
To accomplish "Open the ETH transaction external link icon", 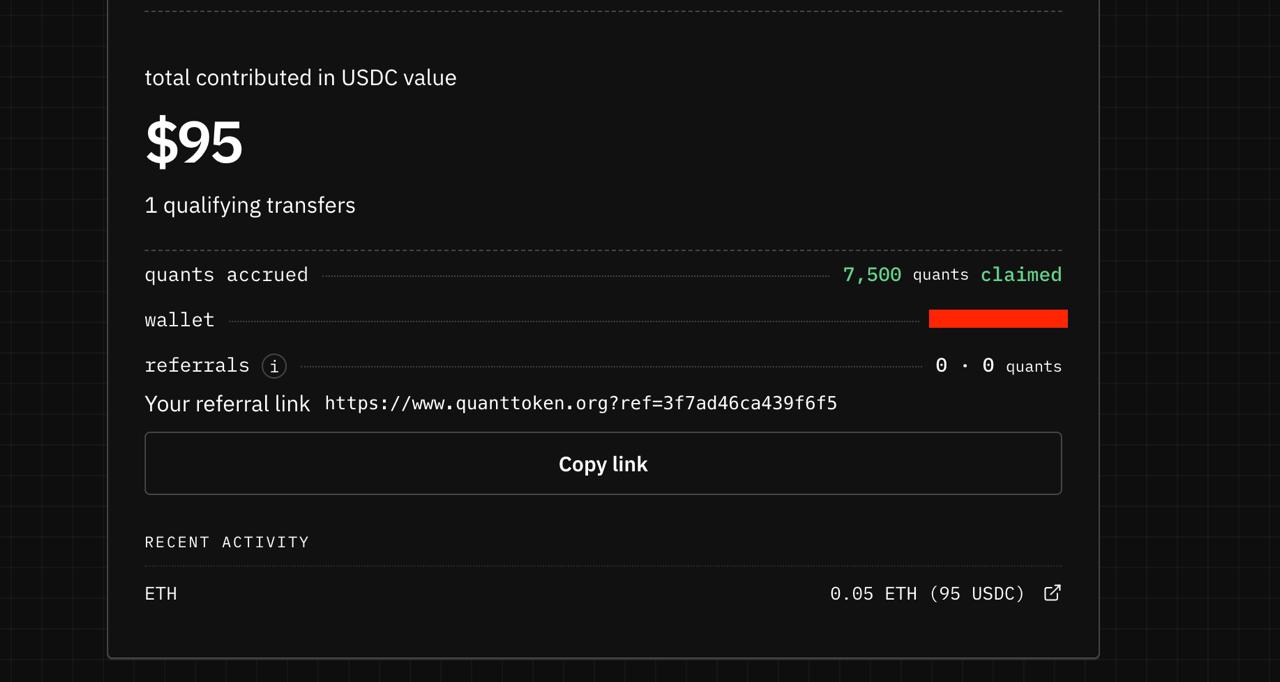I will [1052, 593].
